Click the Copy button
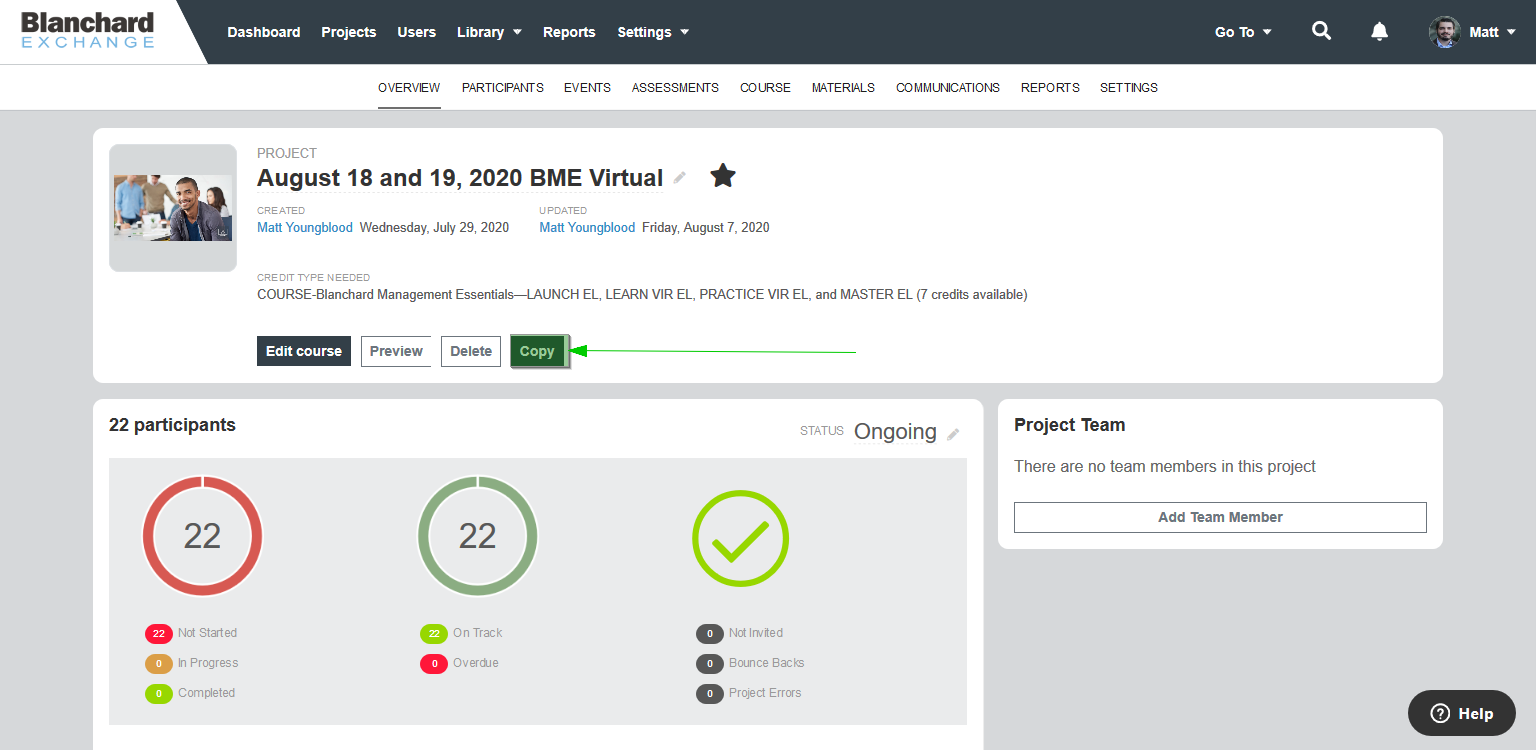 pos(538,351)
